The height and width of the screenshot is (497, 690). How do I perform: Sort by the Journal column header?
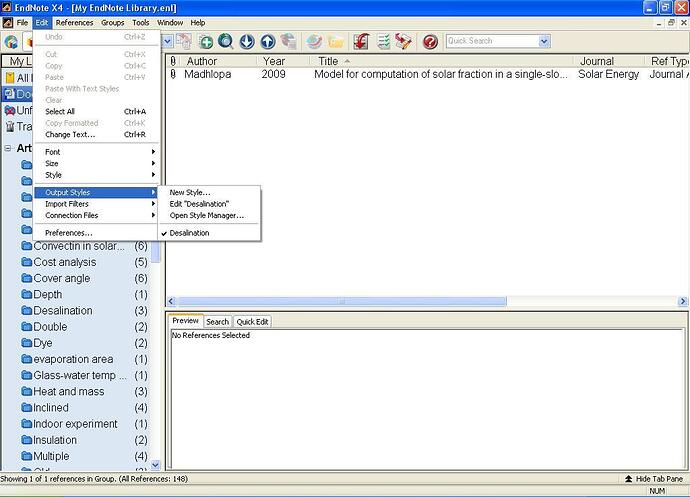[610, 61]
